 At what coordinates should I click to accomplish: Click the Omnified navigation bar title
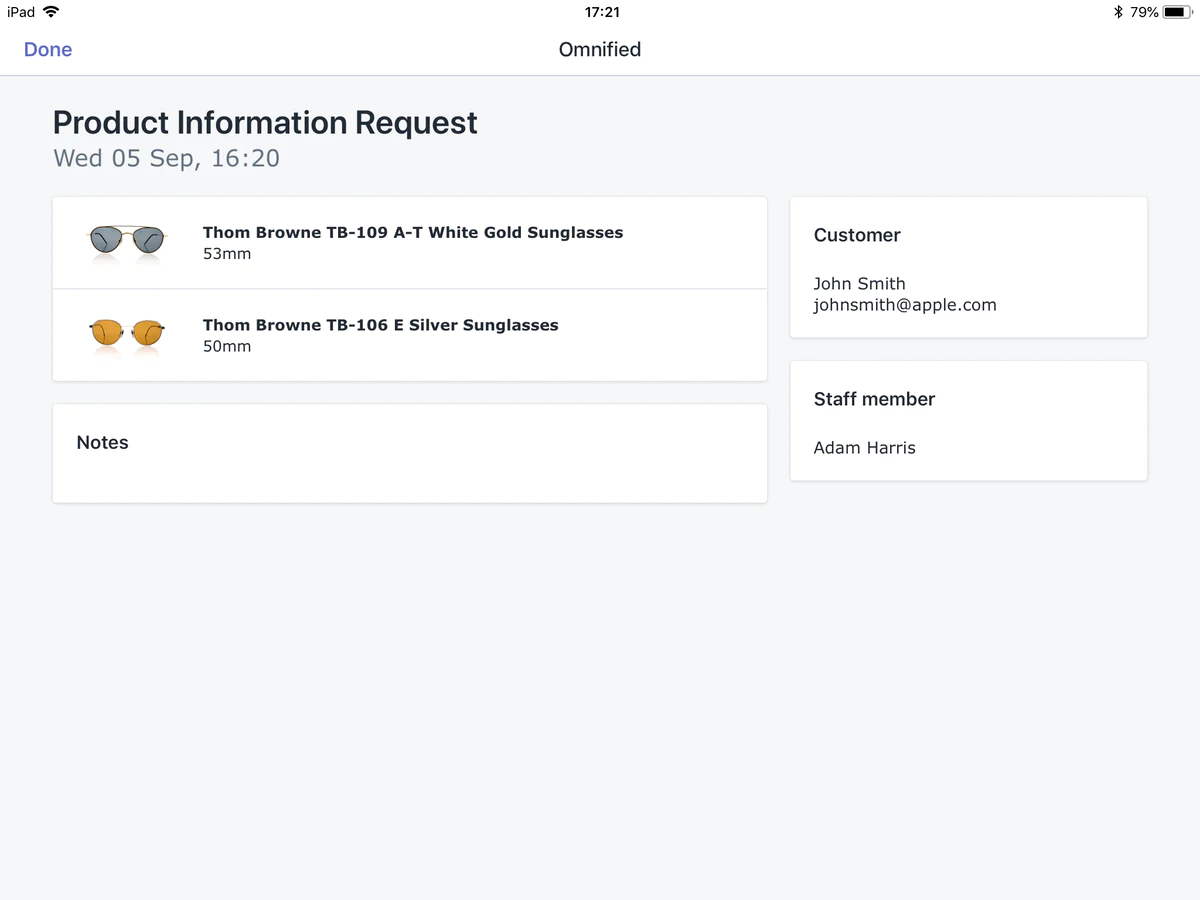599,50
